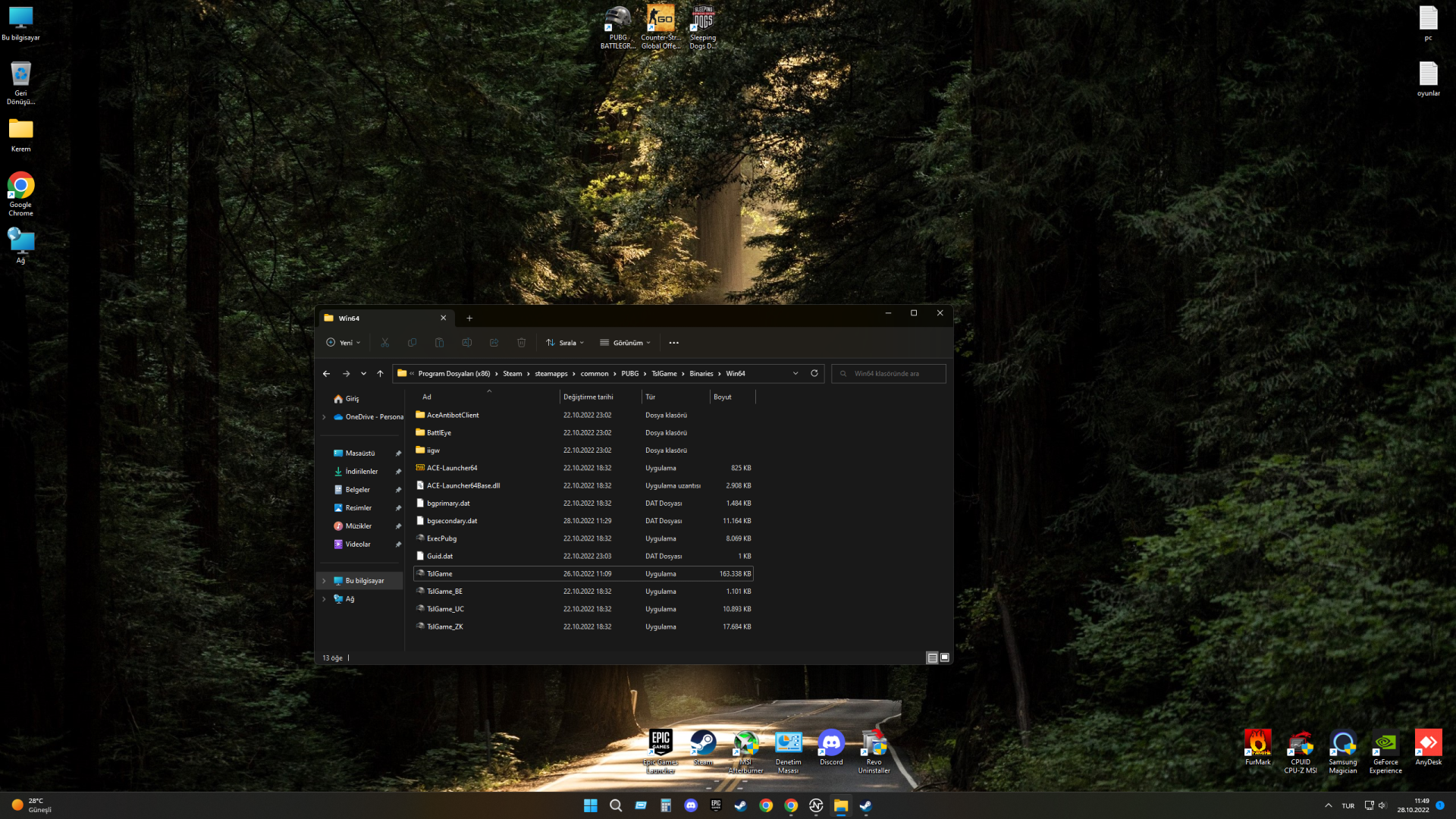1456x819 pixels.
Task: Switch to large thumbnails view icon
Action: click(945, 657)
